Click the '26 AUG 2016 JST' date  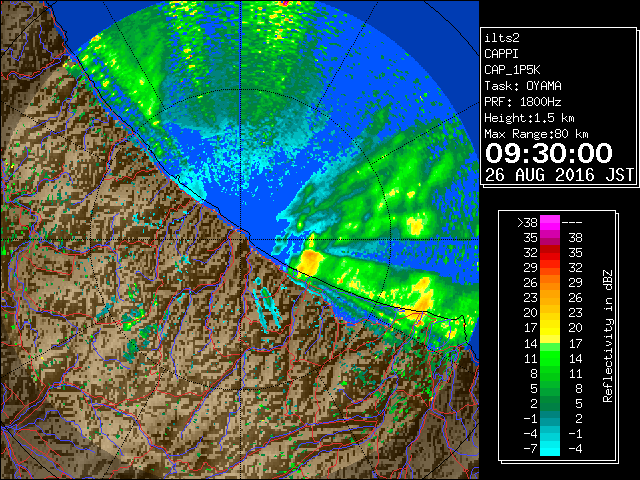pos(559,175)
